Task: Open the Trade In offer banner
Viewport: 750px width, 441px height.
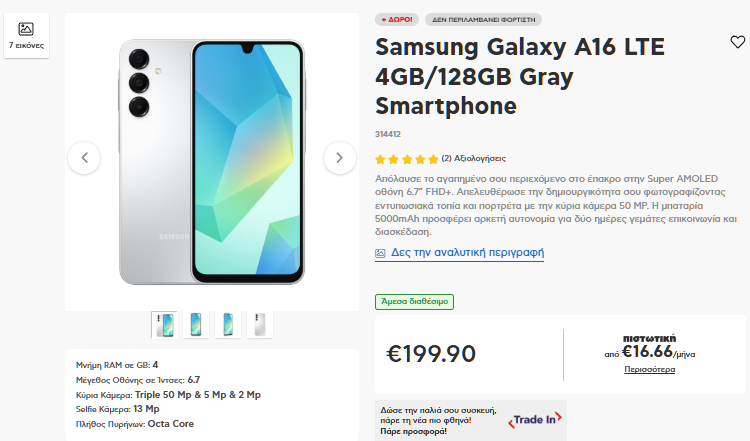Action: point(471,420)
